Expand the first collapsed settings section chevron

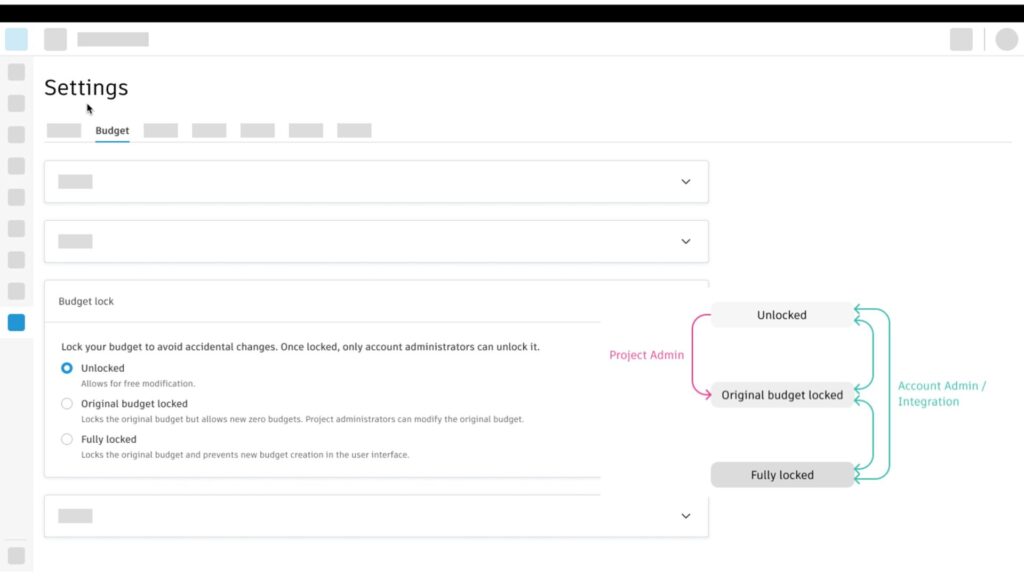tap(686, 182)
